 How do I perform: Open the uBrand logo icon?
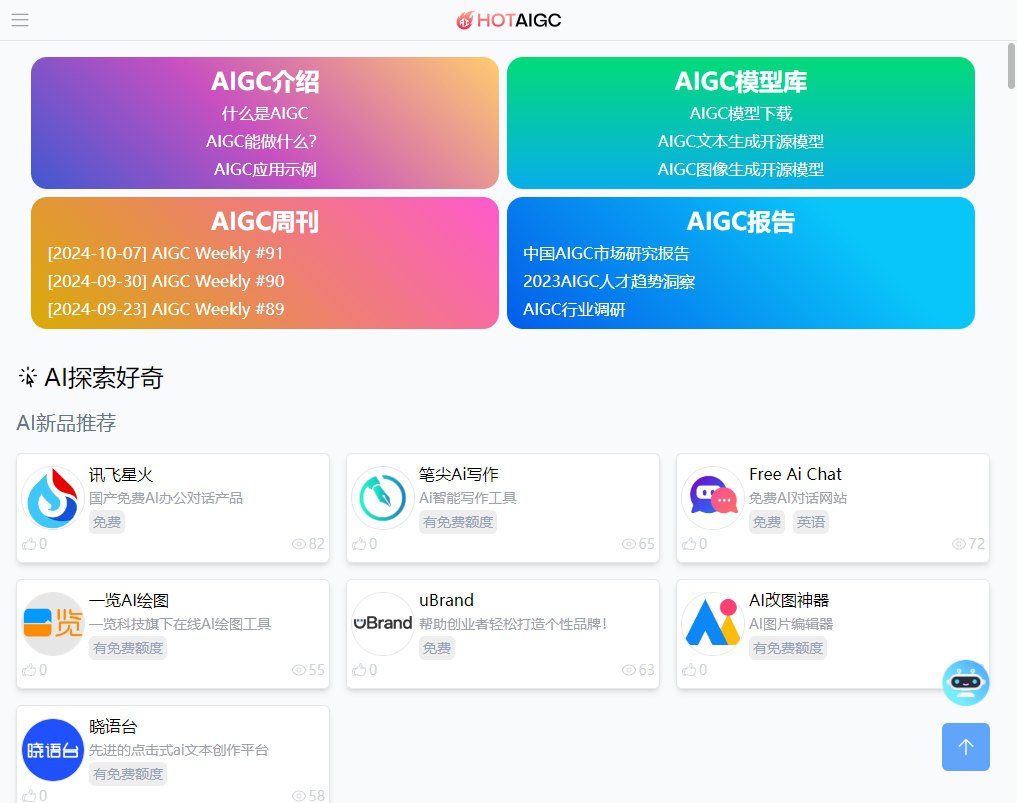click(383, 624)
